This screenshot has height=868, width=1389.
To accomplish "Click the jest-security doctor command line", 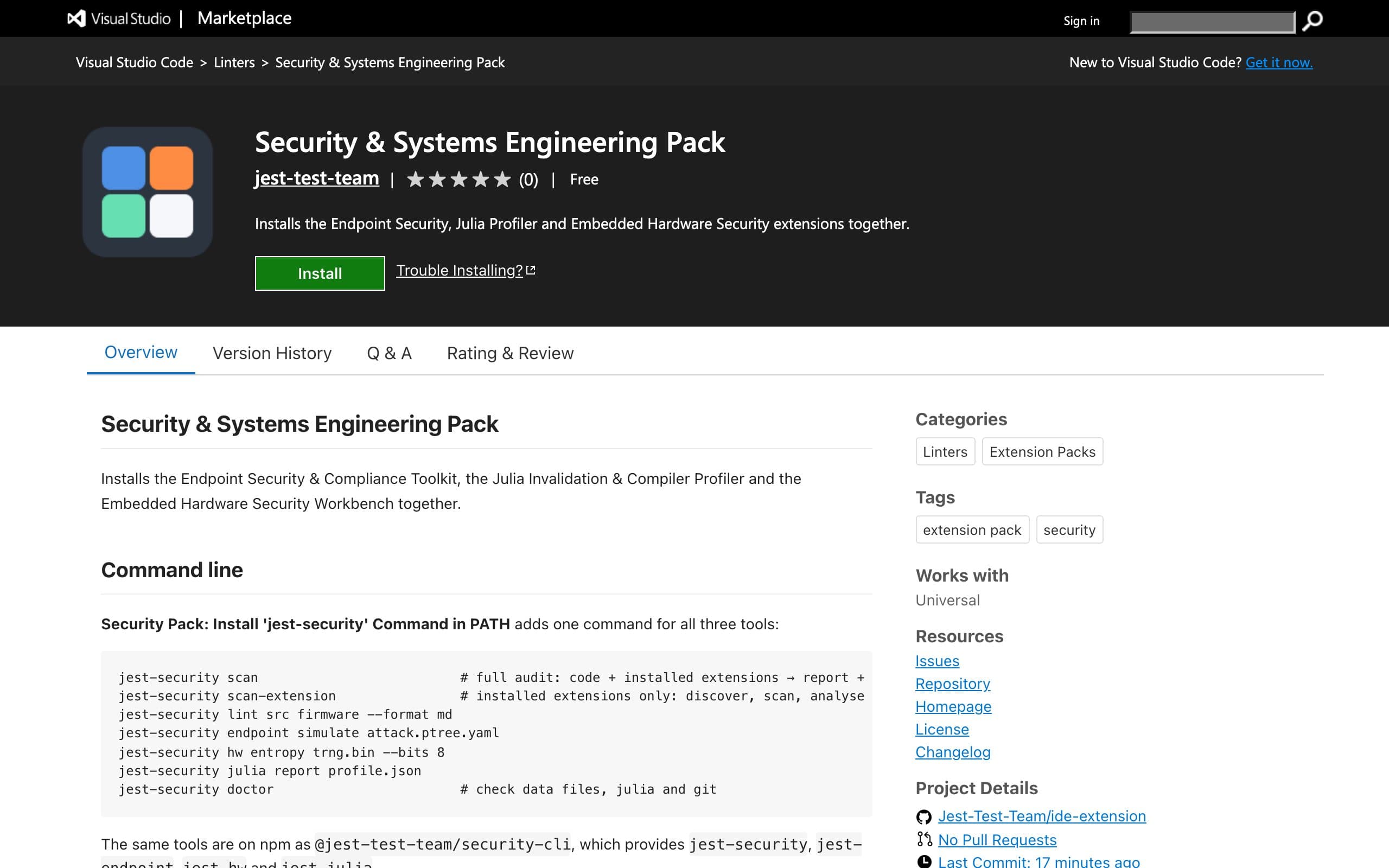I will point(196,789).
